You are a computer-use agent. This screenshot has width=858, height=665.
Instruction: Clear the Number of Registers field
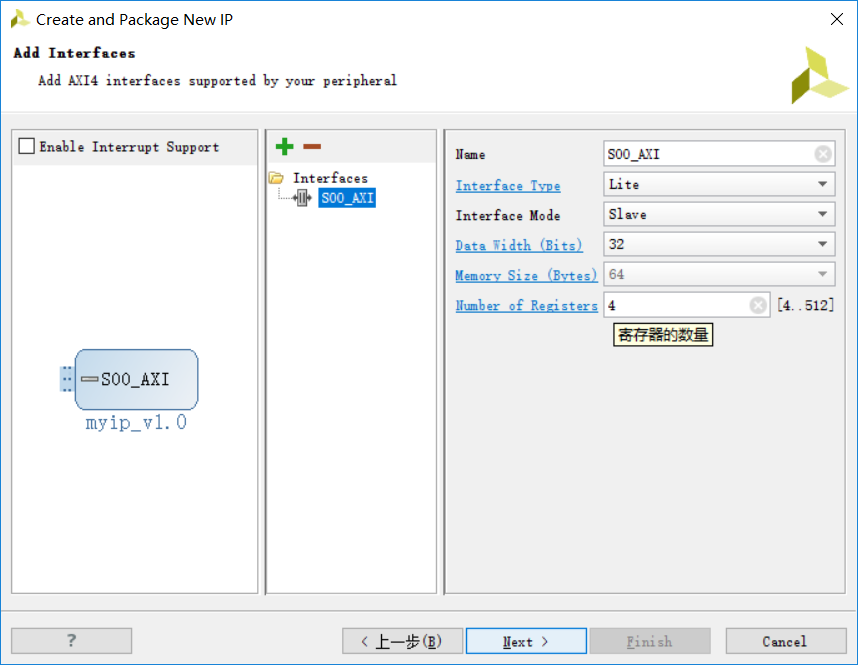(758, 305)
